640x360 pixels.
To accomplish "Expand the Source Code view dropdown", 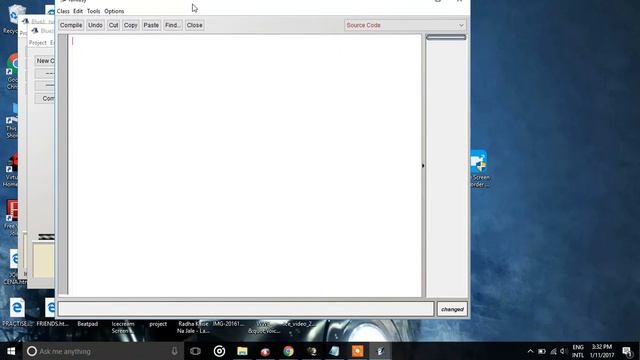I will tap(405, 25).
